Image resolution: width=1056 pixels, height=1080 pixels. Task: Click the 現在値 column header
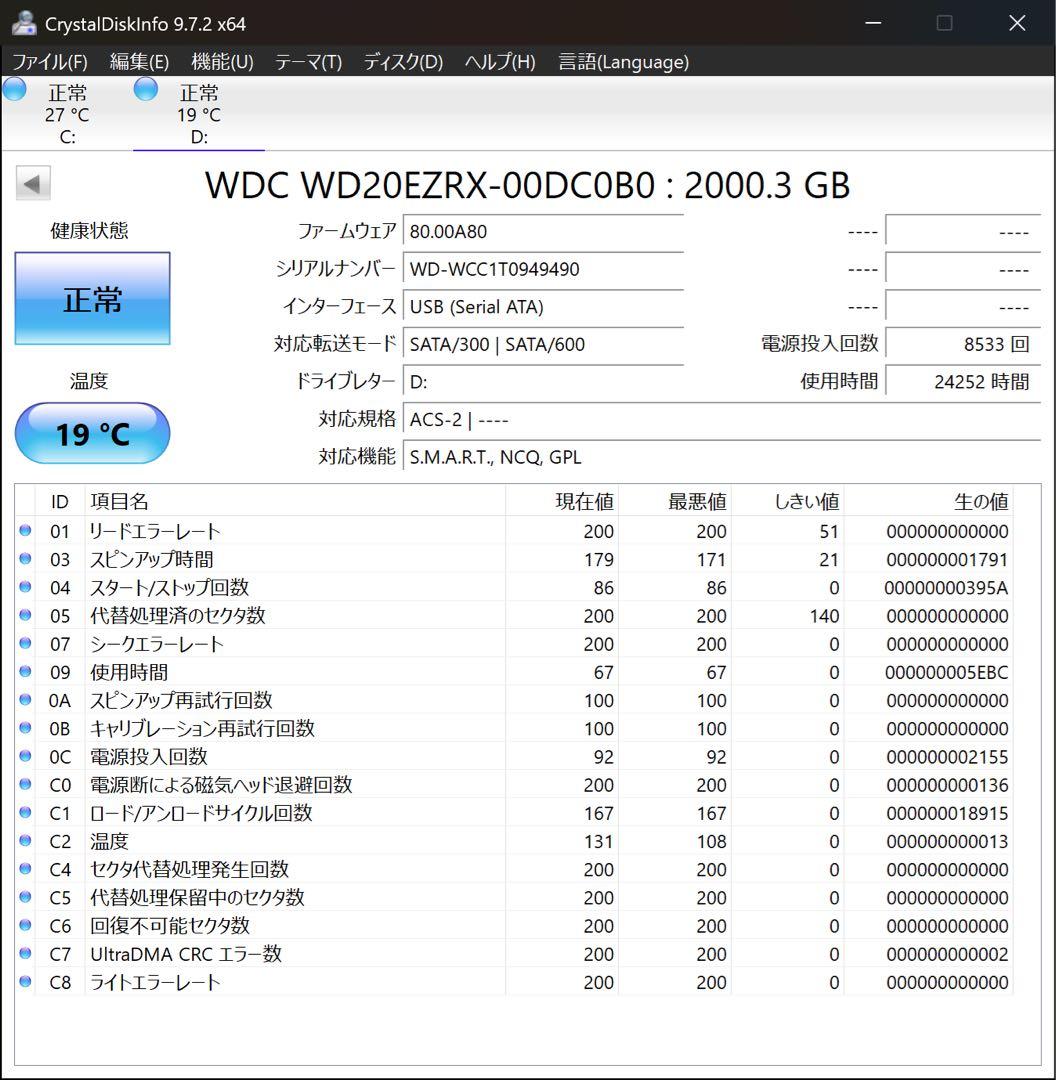pos(561,501)
